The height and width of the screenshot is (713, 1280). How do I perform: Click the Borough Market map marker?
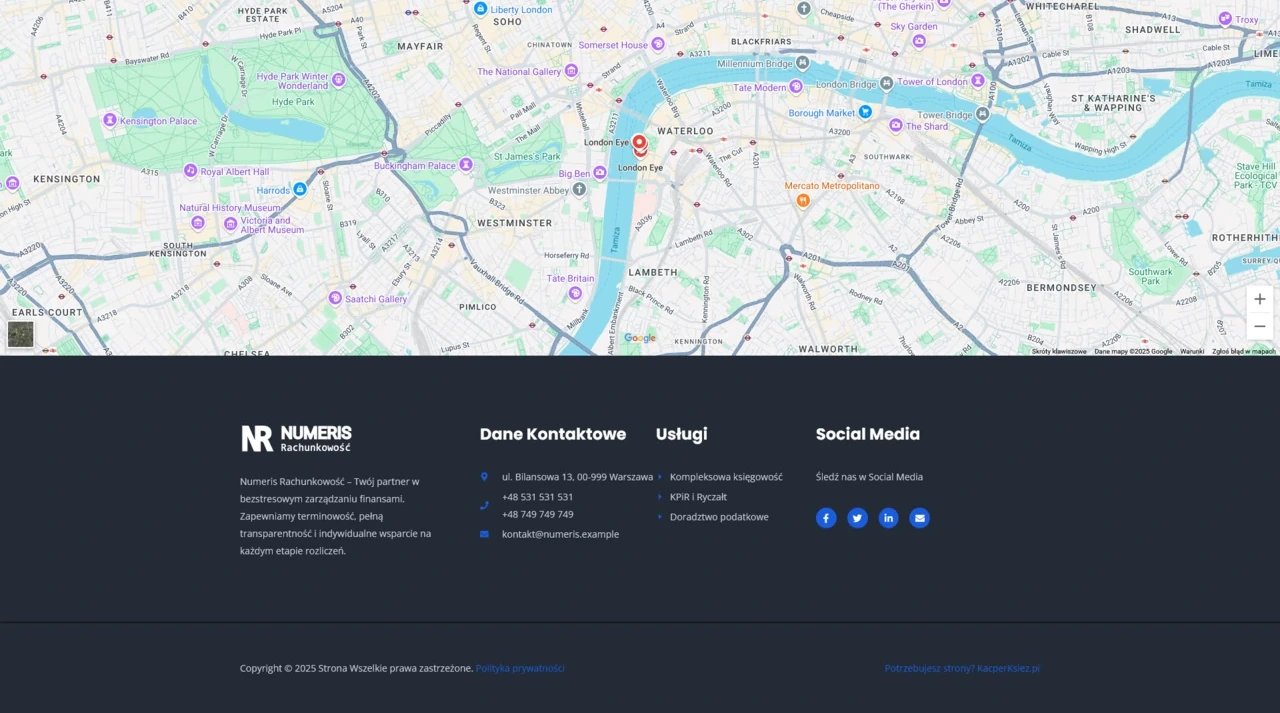865,112
